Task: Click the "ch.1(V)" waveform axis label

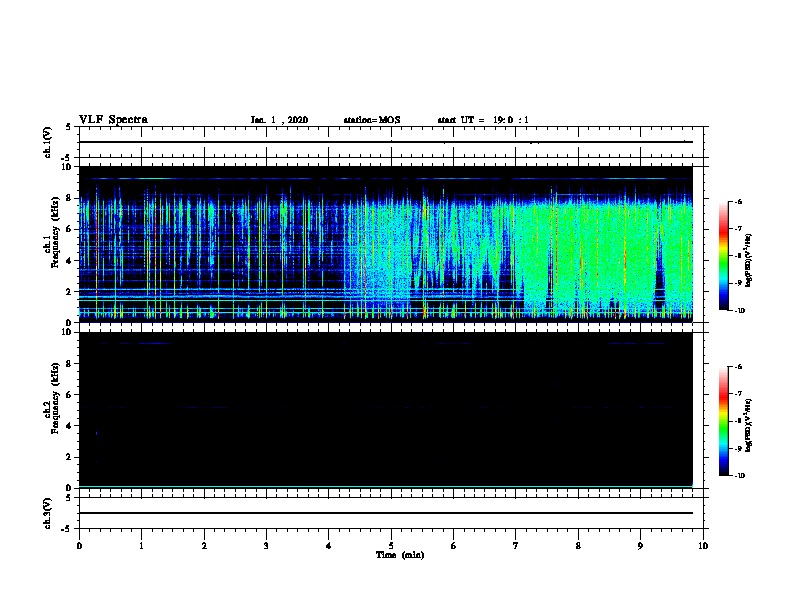Action: (47, 142)
